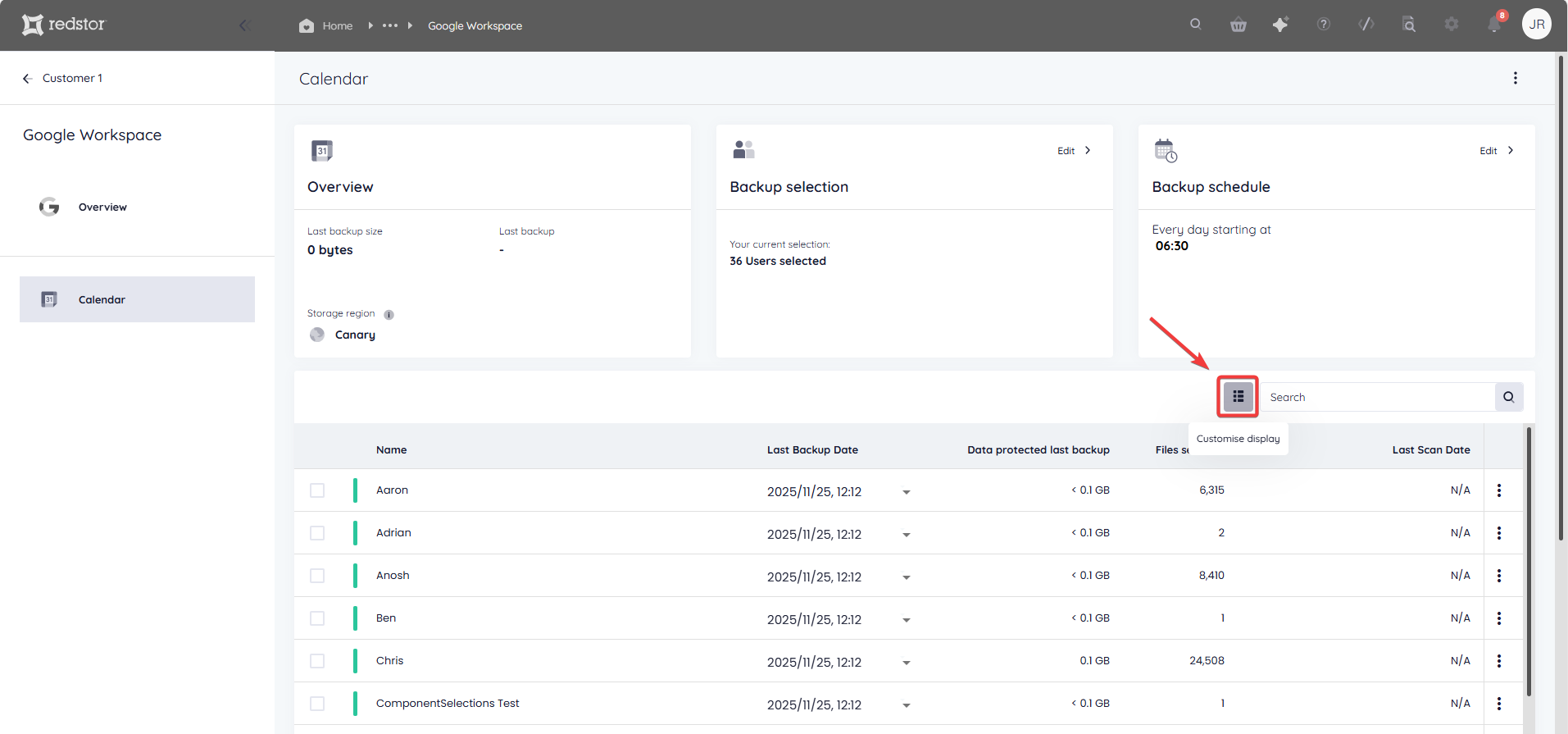Viewport: 1568px width, 734px height.
Task: Click Customer 1 back link
Action: 72,78
